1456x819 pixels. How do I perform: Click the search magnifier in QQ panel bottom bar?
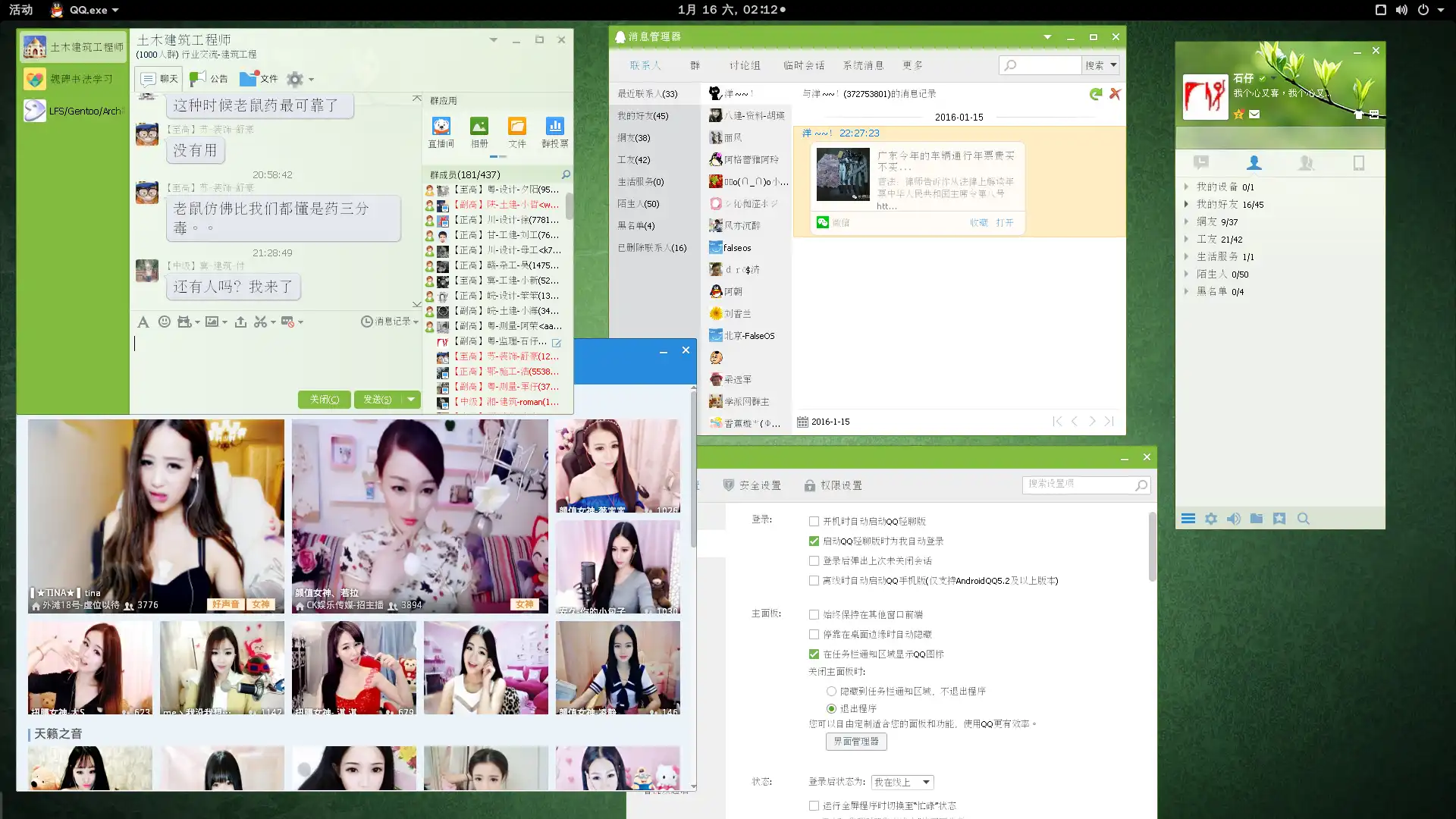pyautogui.click(x=1304, y=519)
